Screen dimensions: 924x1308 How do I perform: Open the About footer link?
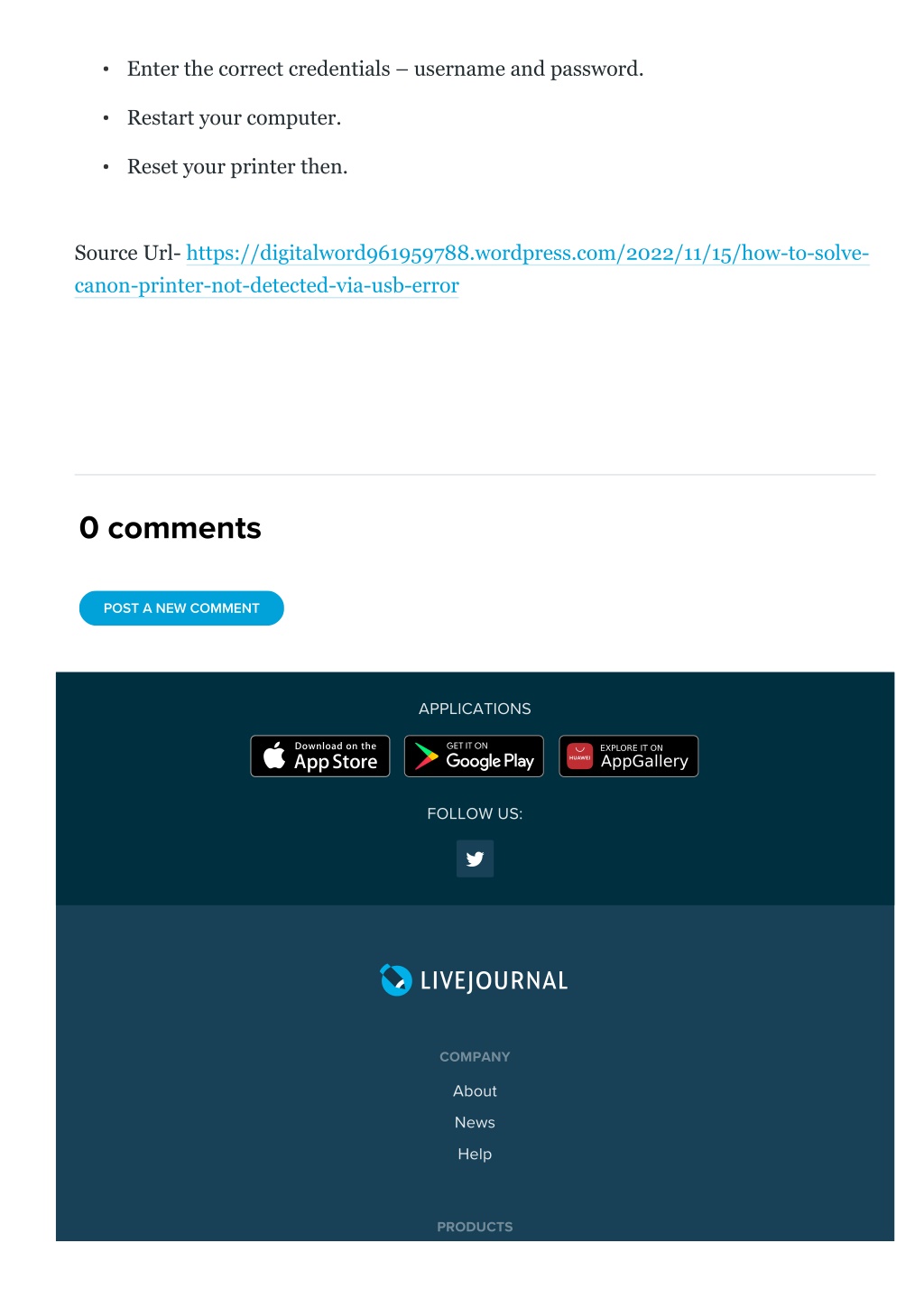[x=475, y=1091]
